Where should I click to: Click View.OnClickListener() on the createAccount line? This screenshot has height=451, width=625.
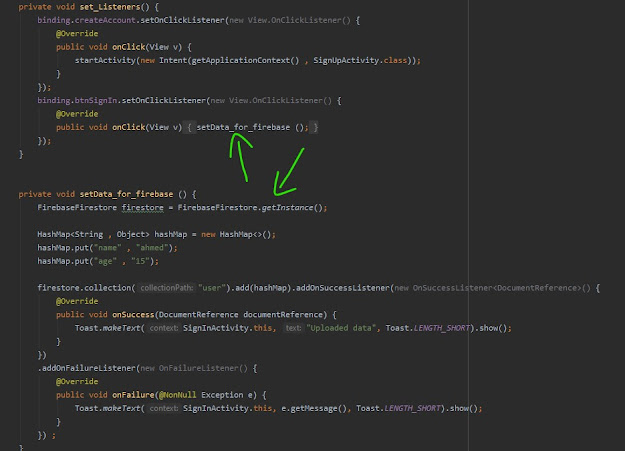tap(299, 20)
